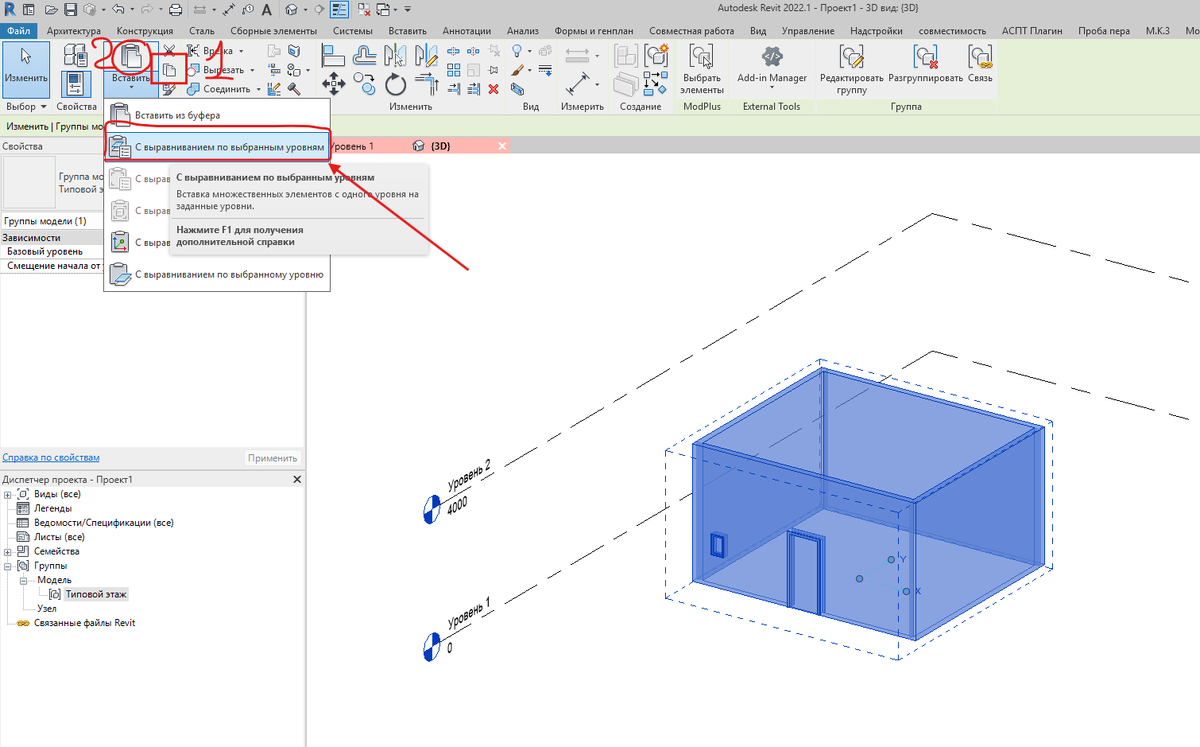This screenshot has height=747, width=1200.
Task: Open the Врезка dropdown arrow
Action: (240, 51)
